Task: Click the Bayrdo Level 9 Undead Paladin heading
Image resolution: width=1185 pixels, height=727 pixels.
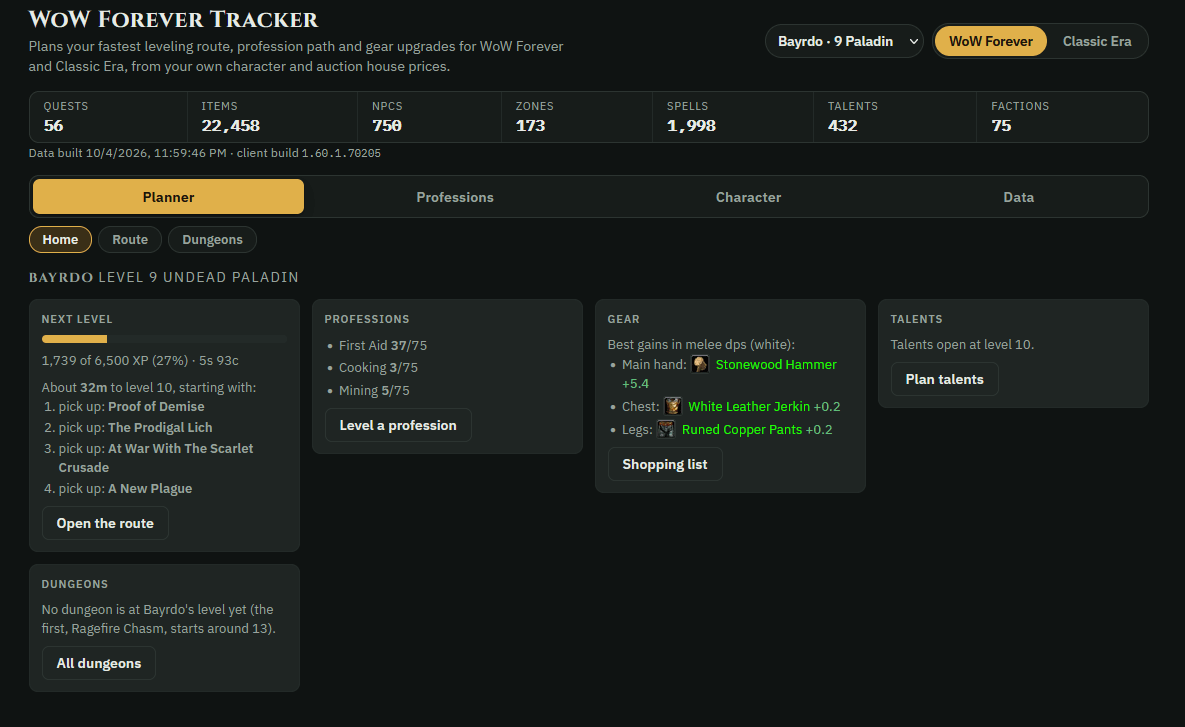Action: (x=164, y=277)
